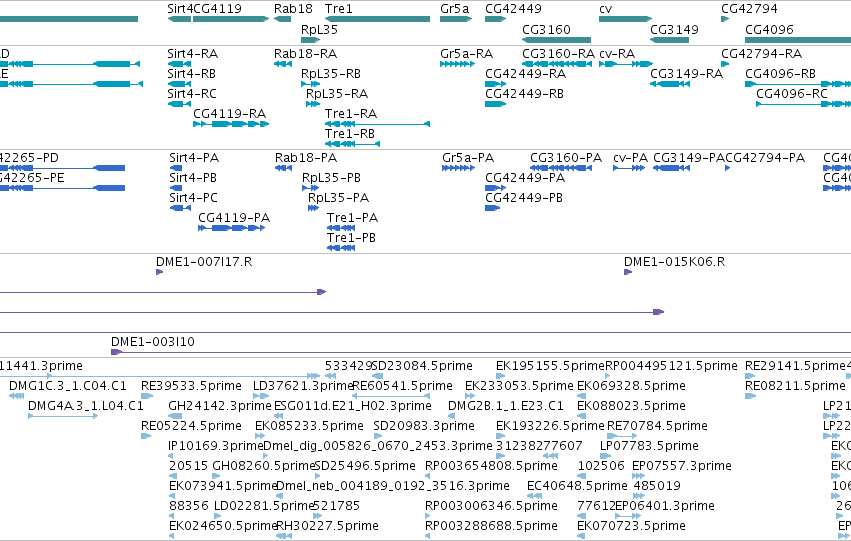
Task: Select protein Sirt4-PC
Action: [x=180, y=208]
